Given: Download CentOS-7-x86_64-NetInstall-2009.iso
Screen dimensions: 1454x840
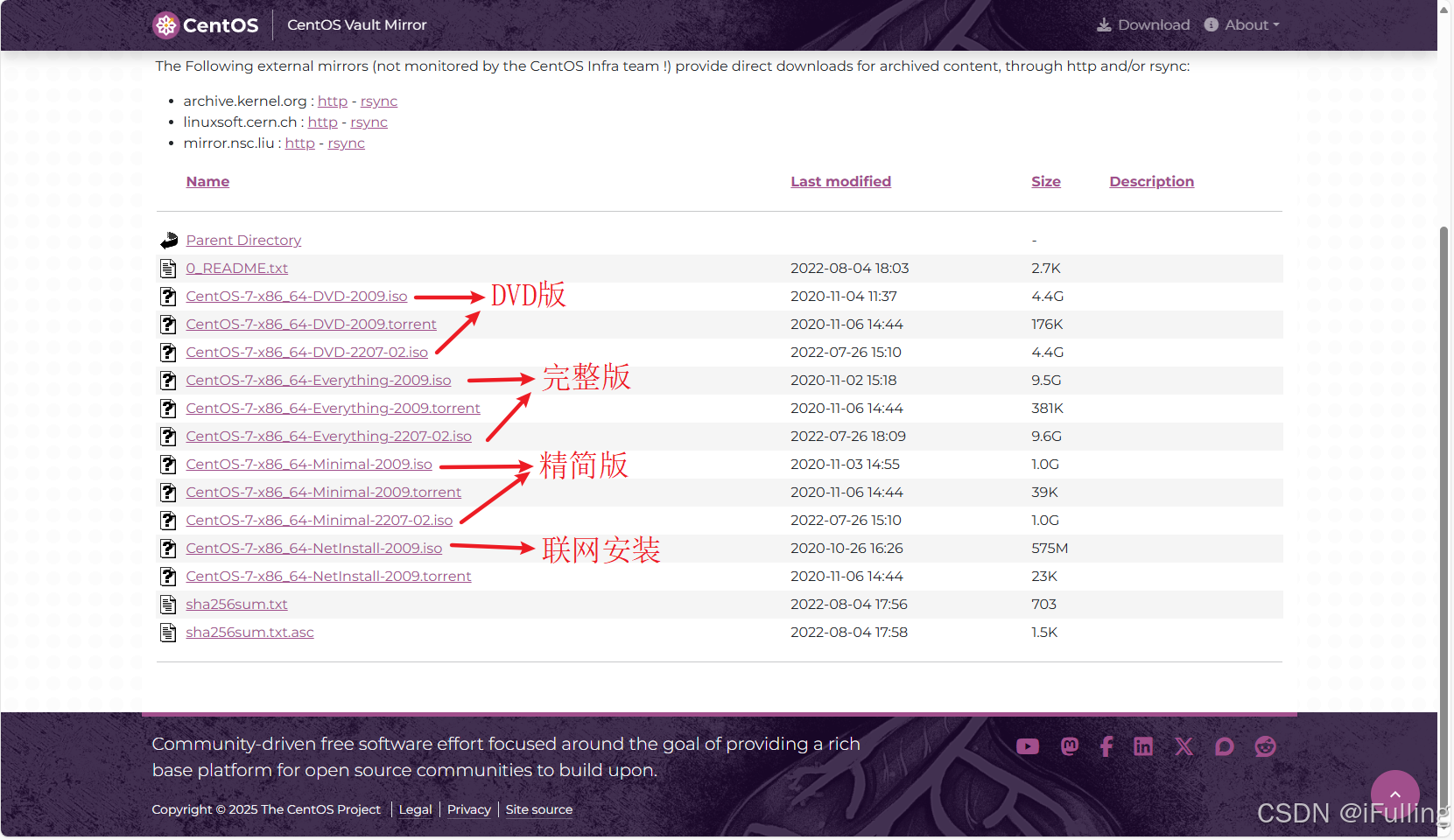Looking at the screenshot, I should click(x=313, y=549).
